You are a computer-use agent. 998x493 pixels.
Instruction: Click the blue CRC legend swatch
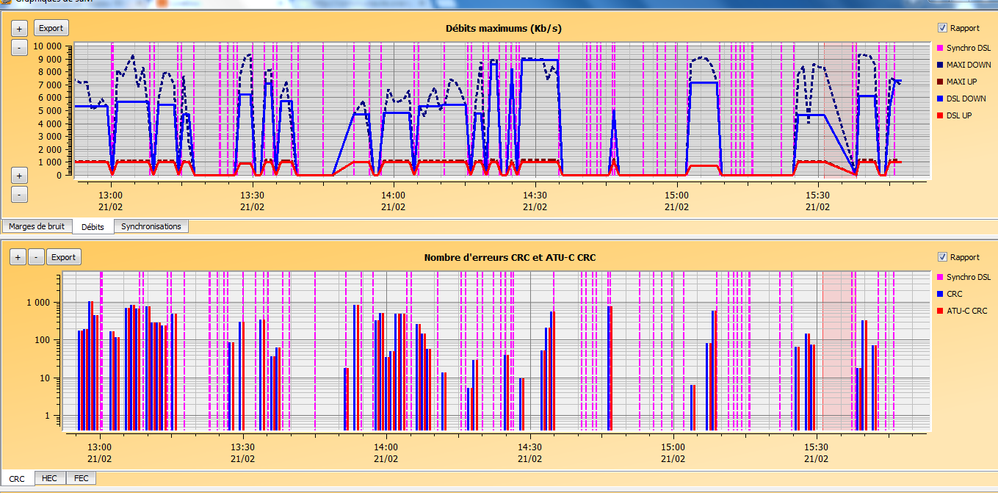(x=941, y=294)
